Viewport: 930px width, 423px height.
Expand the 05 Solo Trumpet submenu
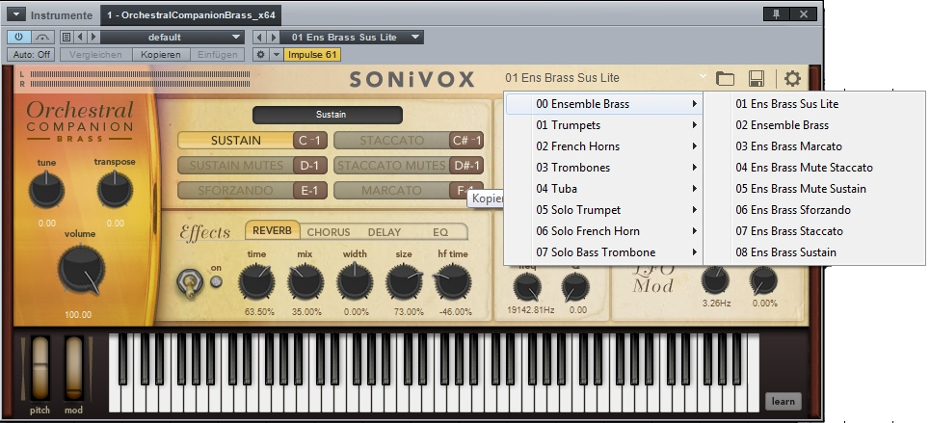click(603, 210)
